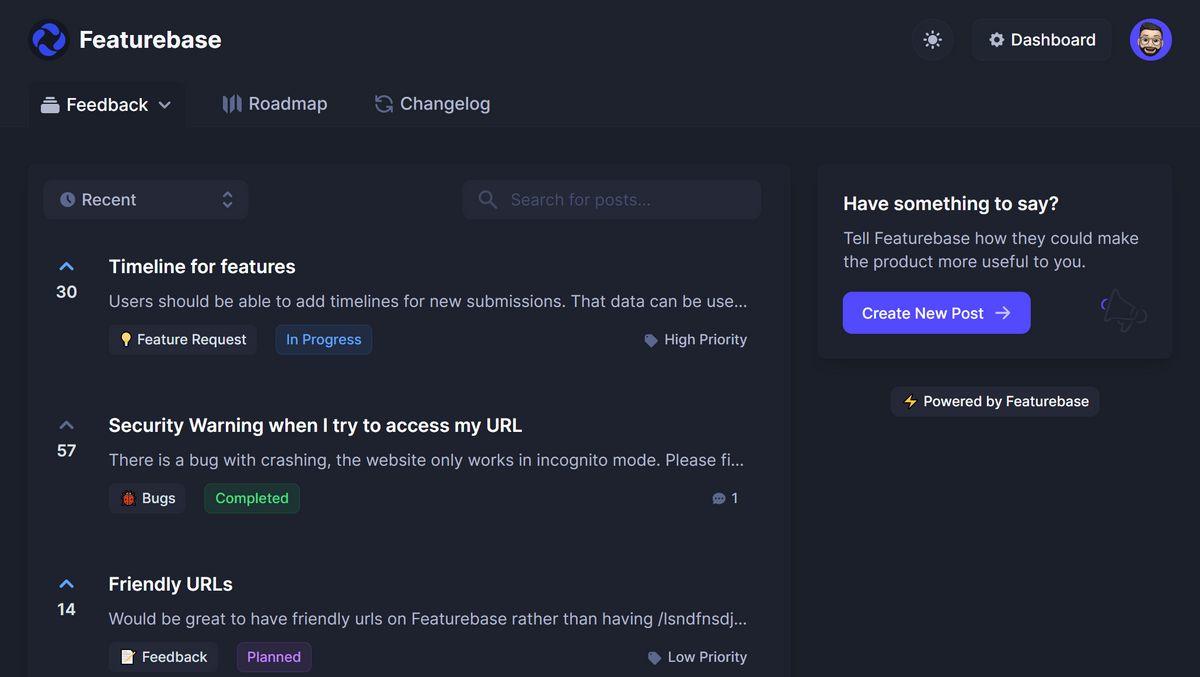The height and width of the screenshot is (677, 1200).
Task: Upvote the Timeline for features post
Action: (67, 267)
